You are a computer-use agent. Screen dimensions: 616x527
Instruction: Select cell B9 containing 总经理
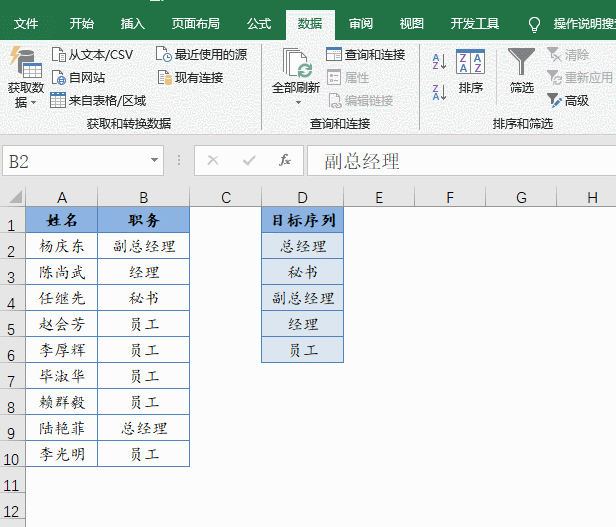tap(143, 428)
